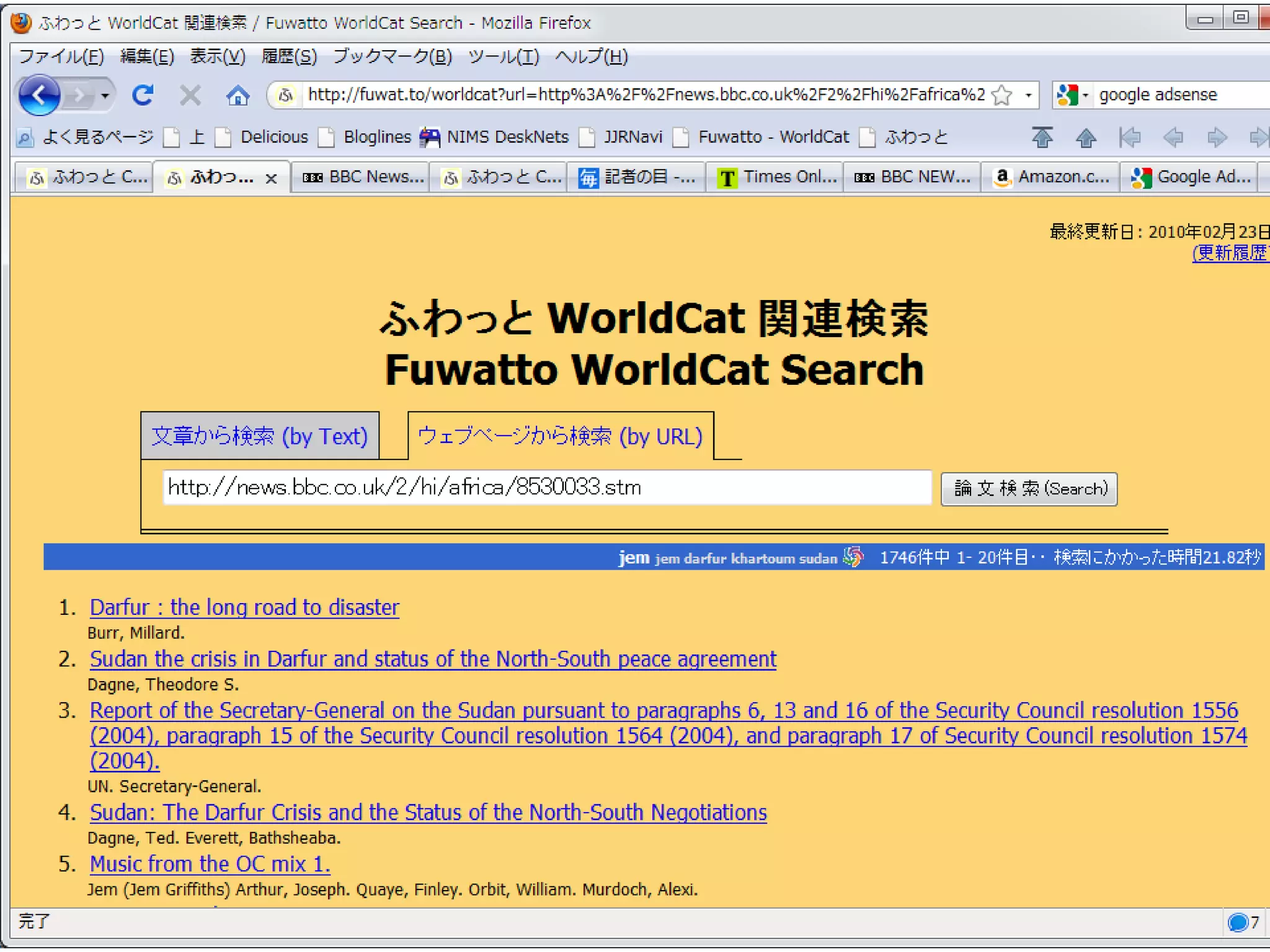Viewport: 1270px width, 952px height.
Task: Close the active ふわっ... tab
Action: [x=271, y=178]
